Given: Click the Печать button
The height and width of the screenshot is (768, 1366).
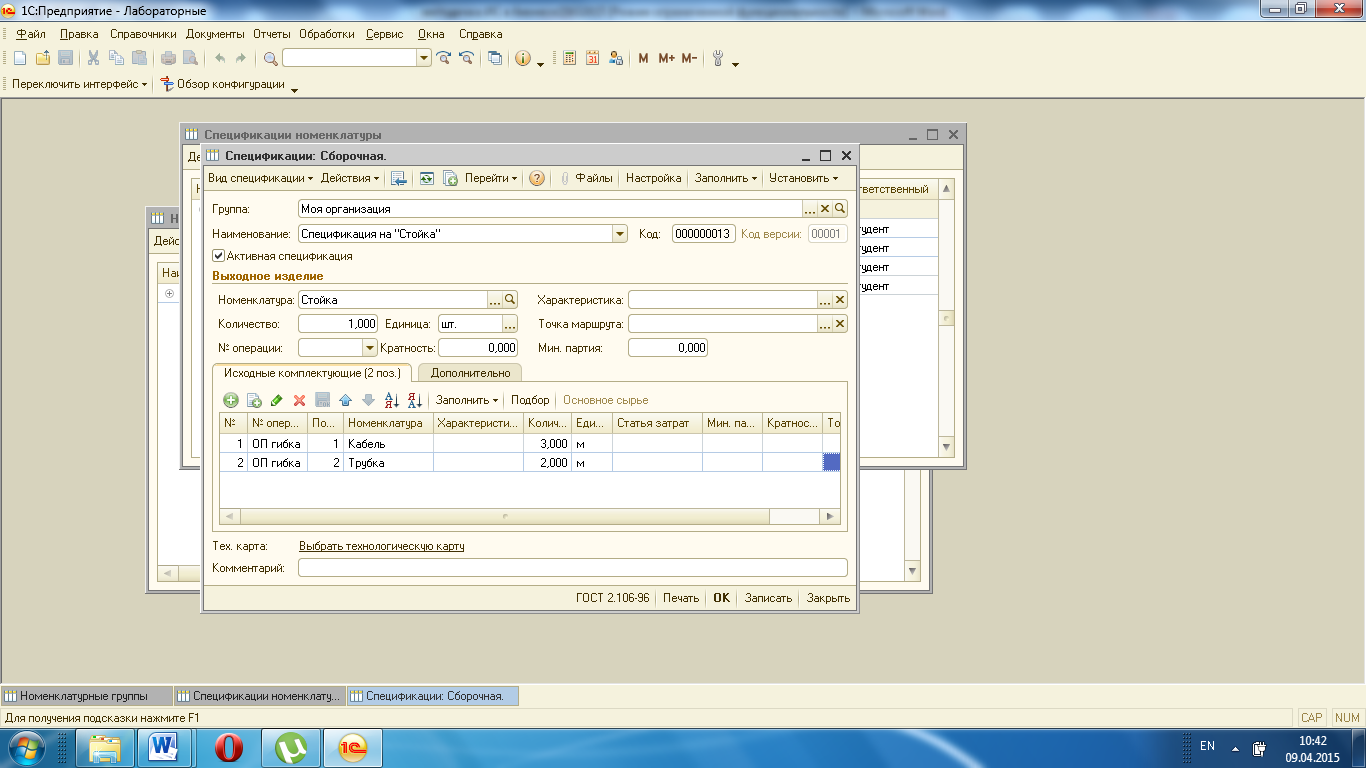Looking at the screenshot, I should (681, 598).
